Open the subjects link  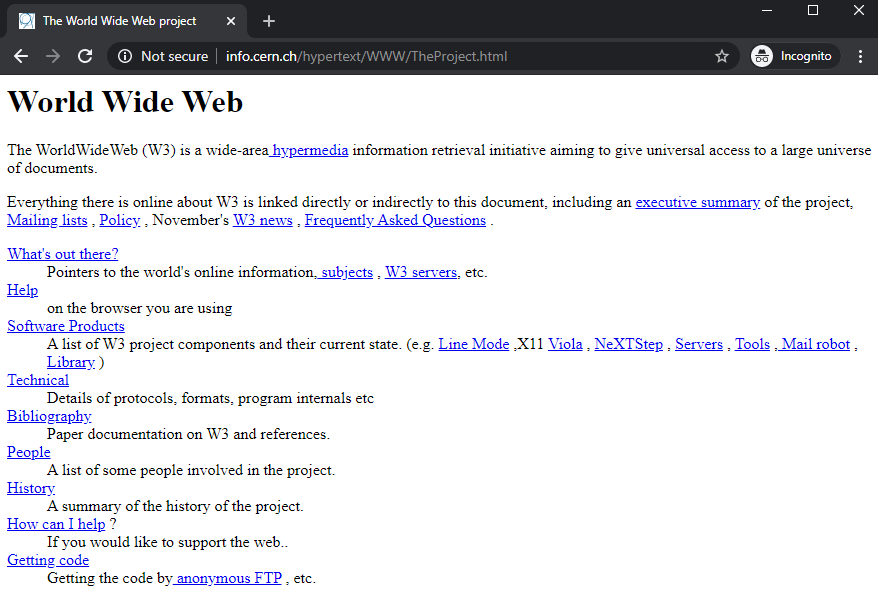pyautogui.click(x=345, y=272)
